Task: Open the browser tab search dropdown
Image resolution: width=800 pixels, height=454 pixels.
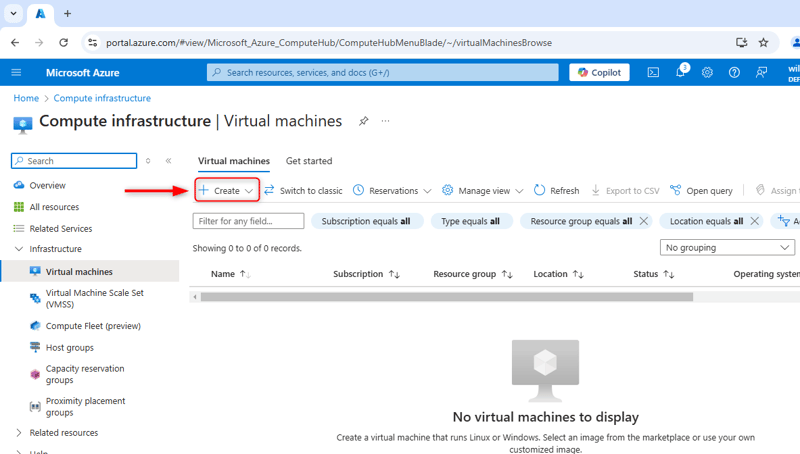Action: tap(13, 14)
